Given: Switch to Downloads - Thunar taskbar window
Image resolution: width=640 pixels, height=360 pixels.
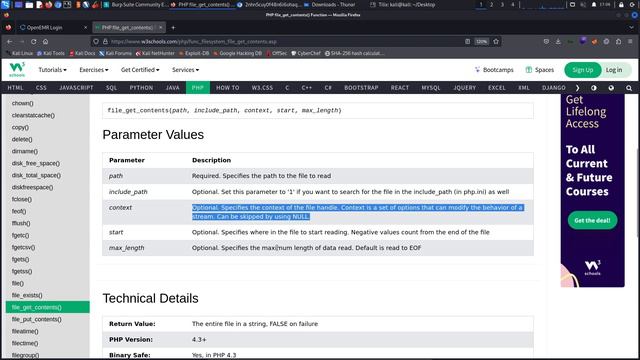Looking at the screenshot, I should click(330, 4).
